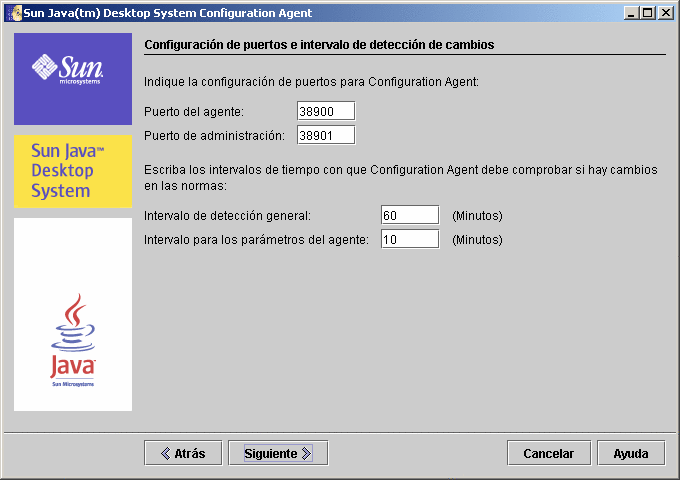Click the label 'Intervalo de detección general:'
Viewport: 680px width, 480px height.
point(227,216)
